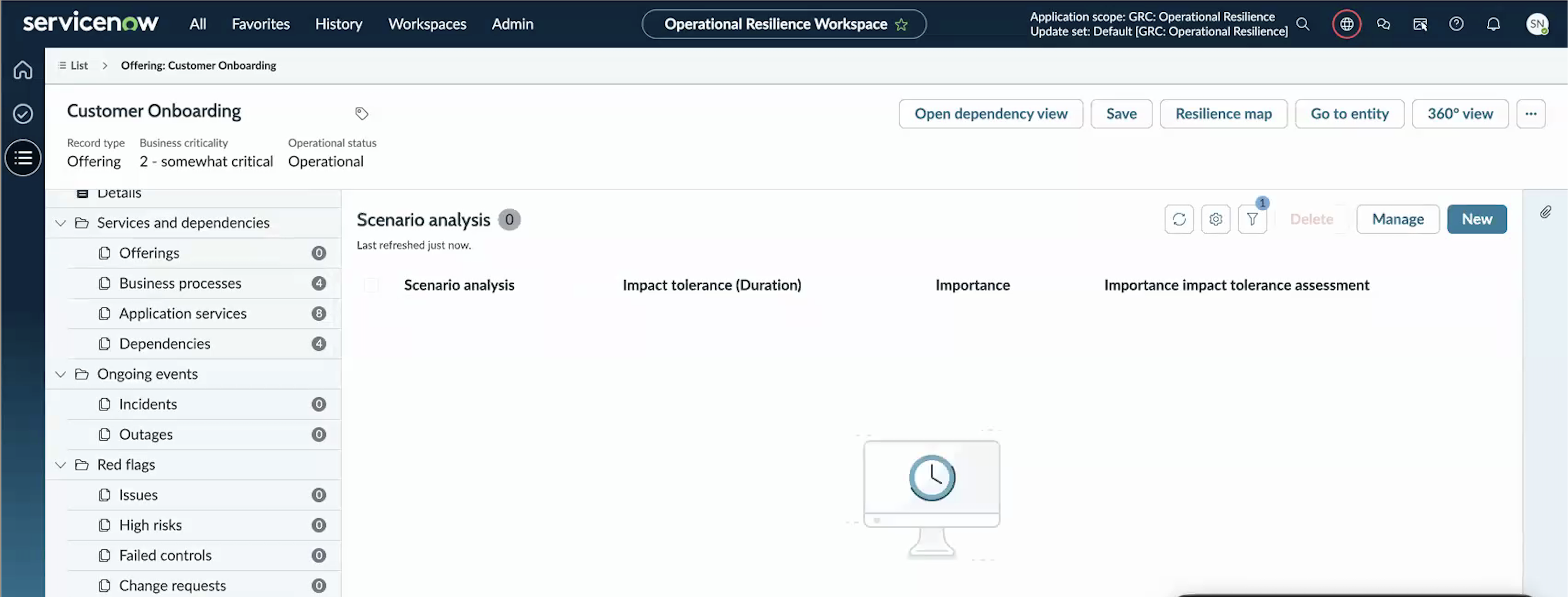Open the notifications bell icon
The image size is (1568, 597).
(1493, 24)
